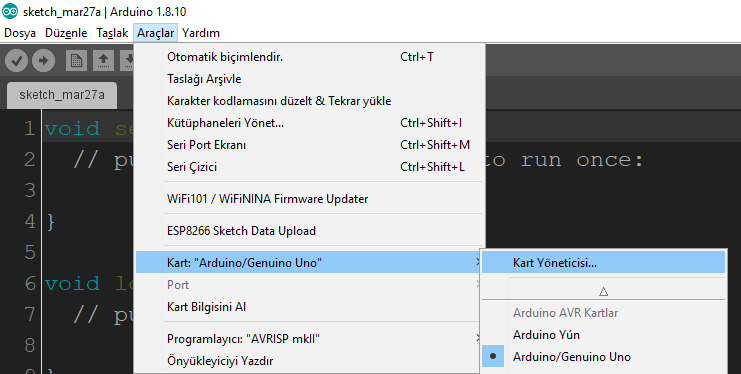This screenshot has height=374, width=741.
Task: Open Seri Çizici
Action: coord(310,167)
